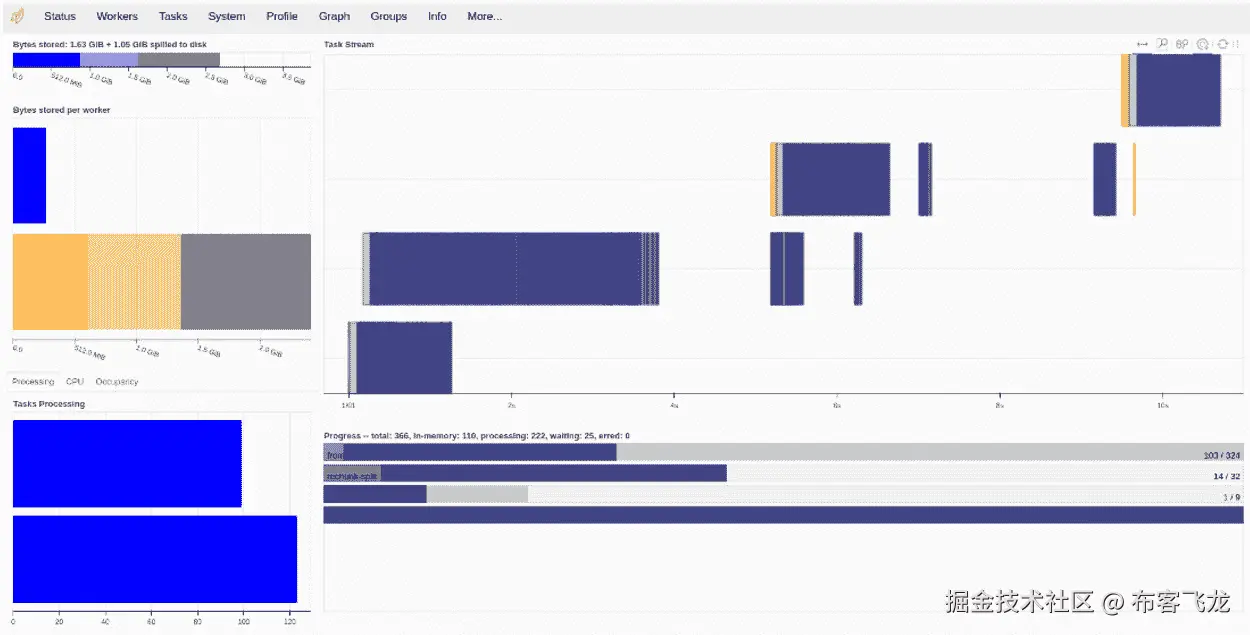Screen dimensions: 1250x635
Task: Open the Status page
Action: (60, 16)
